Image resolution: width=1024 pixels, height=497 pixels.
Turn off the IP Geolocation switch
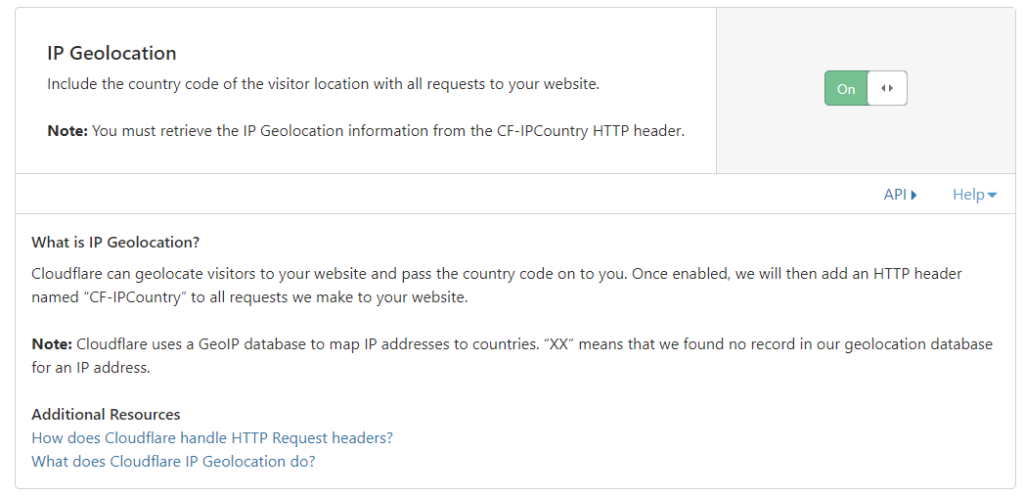(x=865, y=88)
